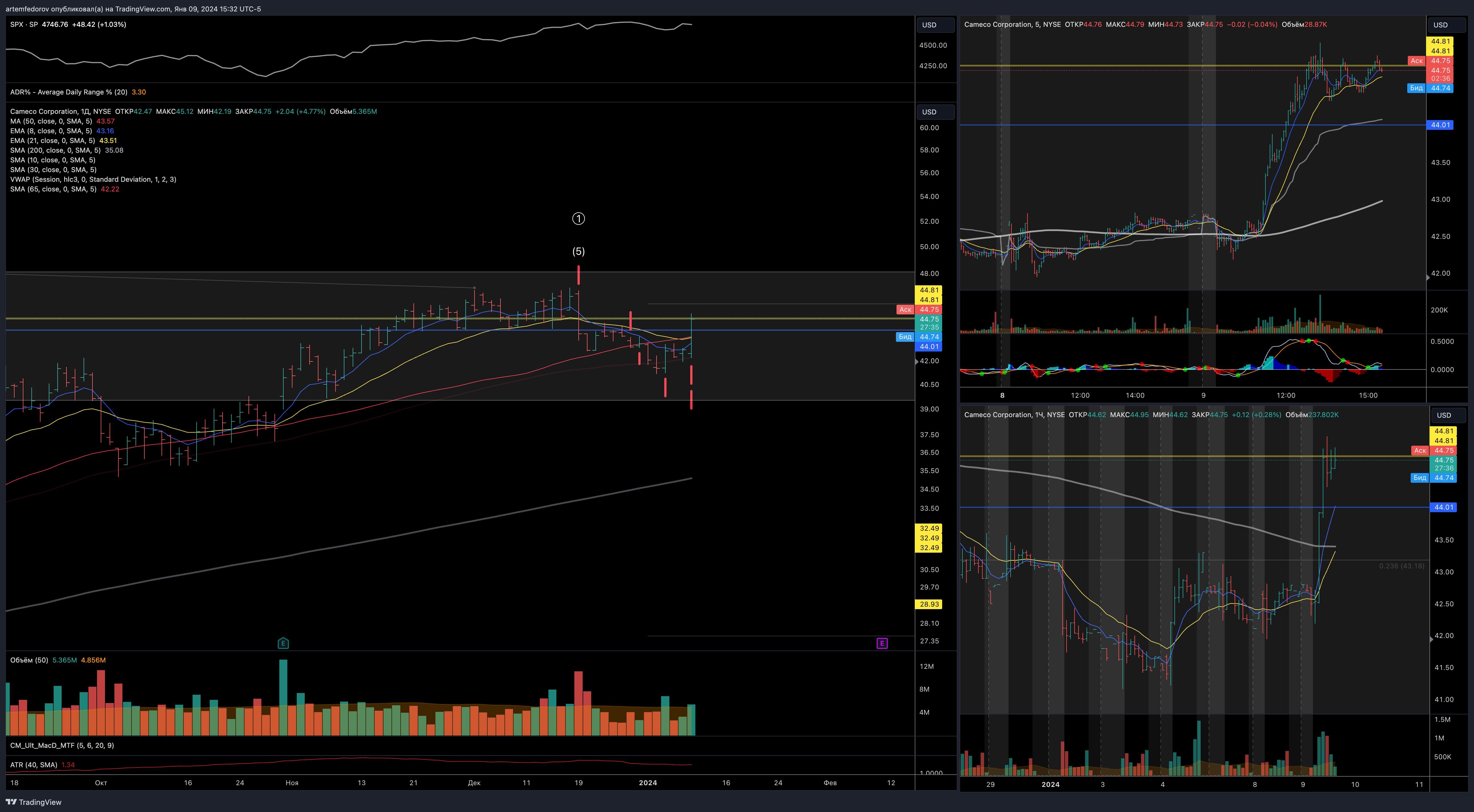This screenshot has width=1474, height=812.
Task: Click the yellow 28.93 price label
Action: coord(929,604)
